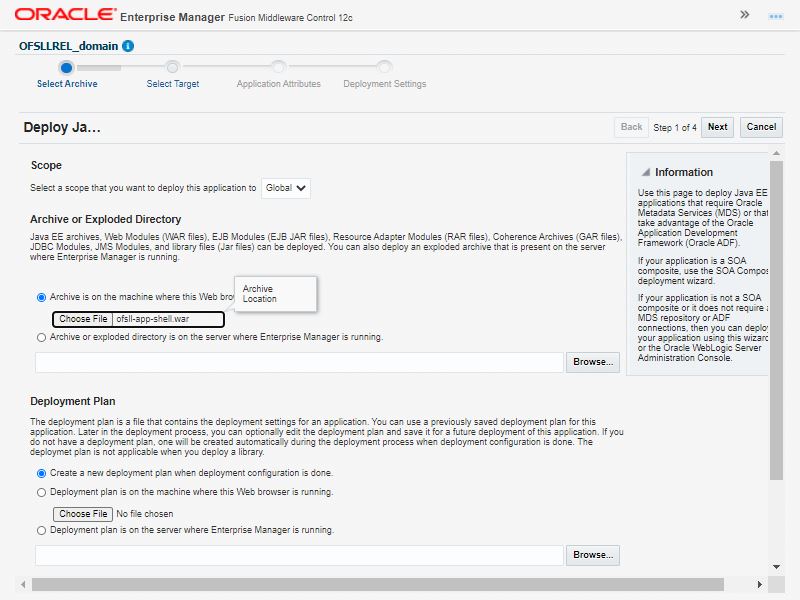Select archive on Web browser machine option
The height and width of the screenshot is (600, 800).
pos(41,297)
